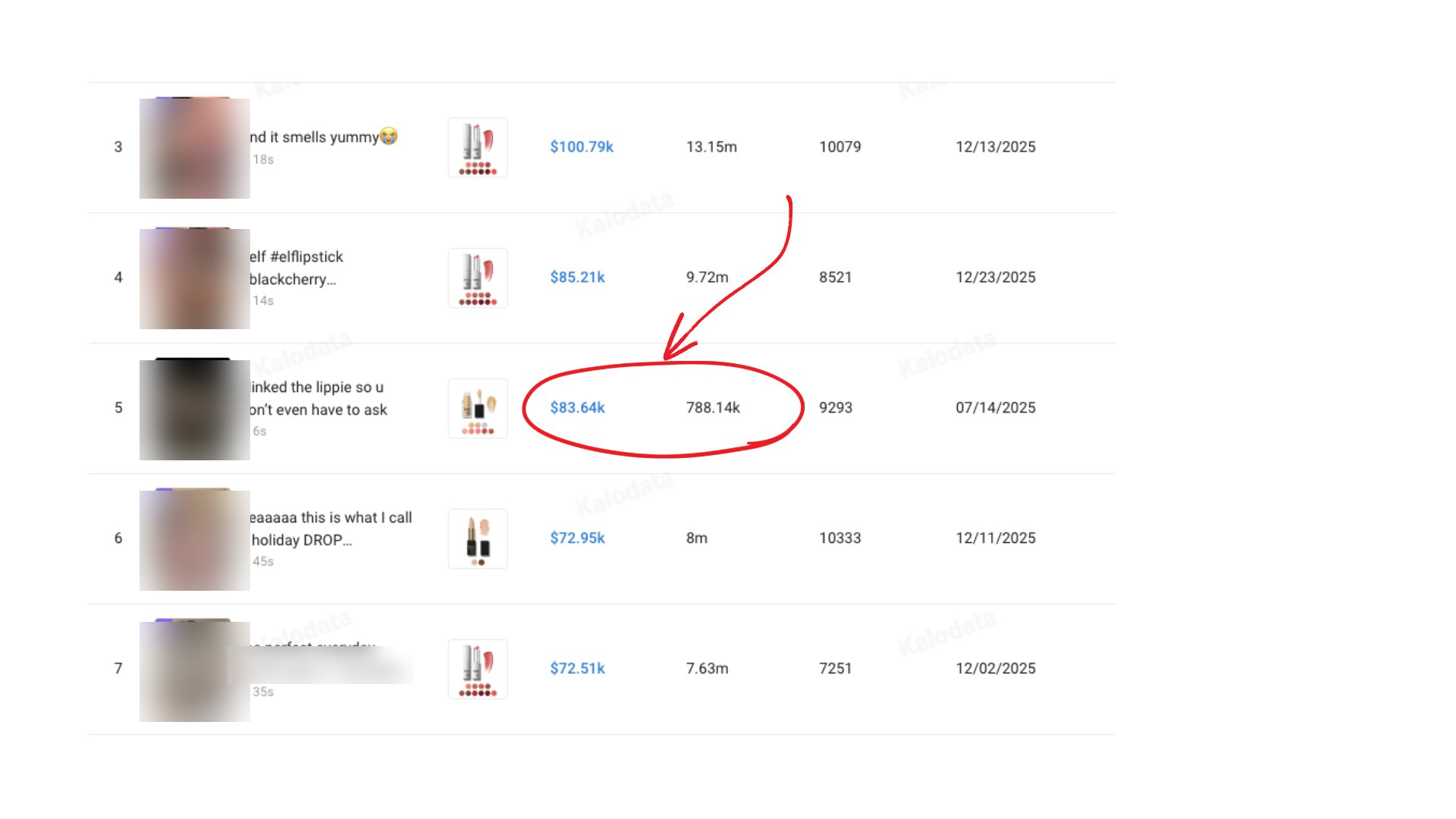This screenshot has width=1456, height=819.
Task: Click the 8521 items sold value
Action: [835, 277]
